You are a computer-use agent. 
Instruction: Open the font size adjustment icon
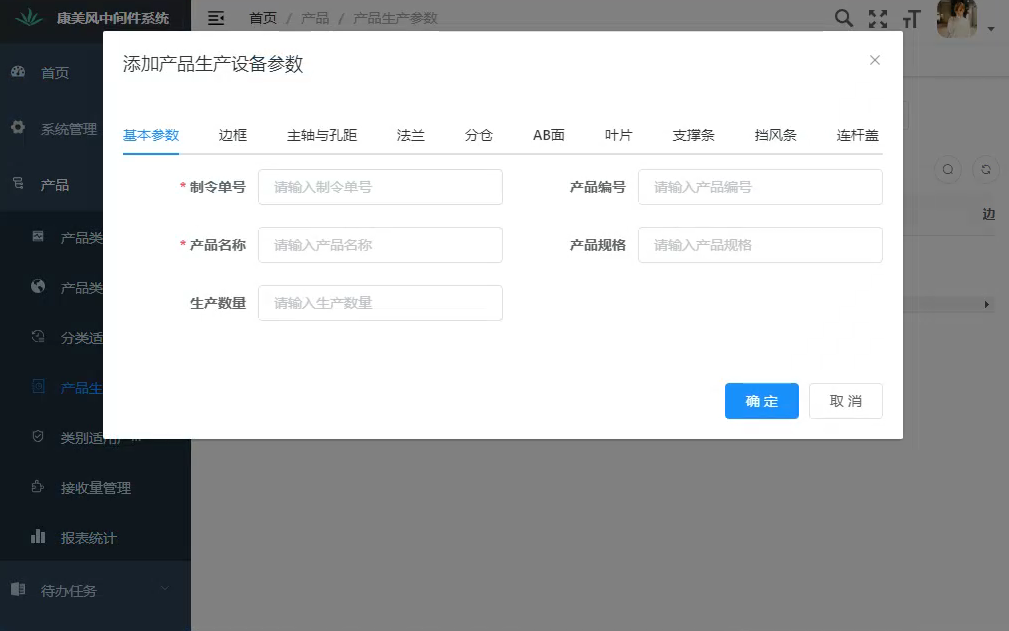coord(910,19)
